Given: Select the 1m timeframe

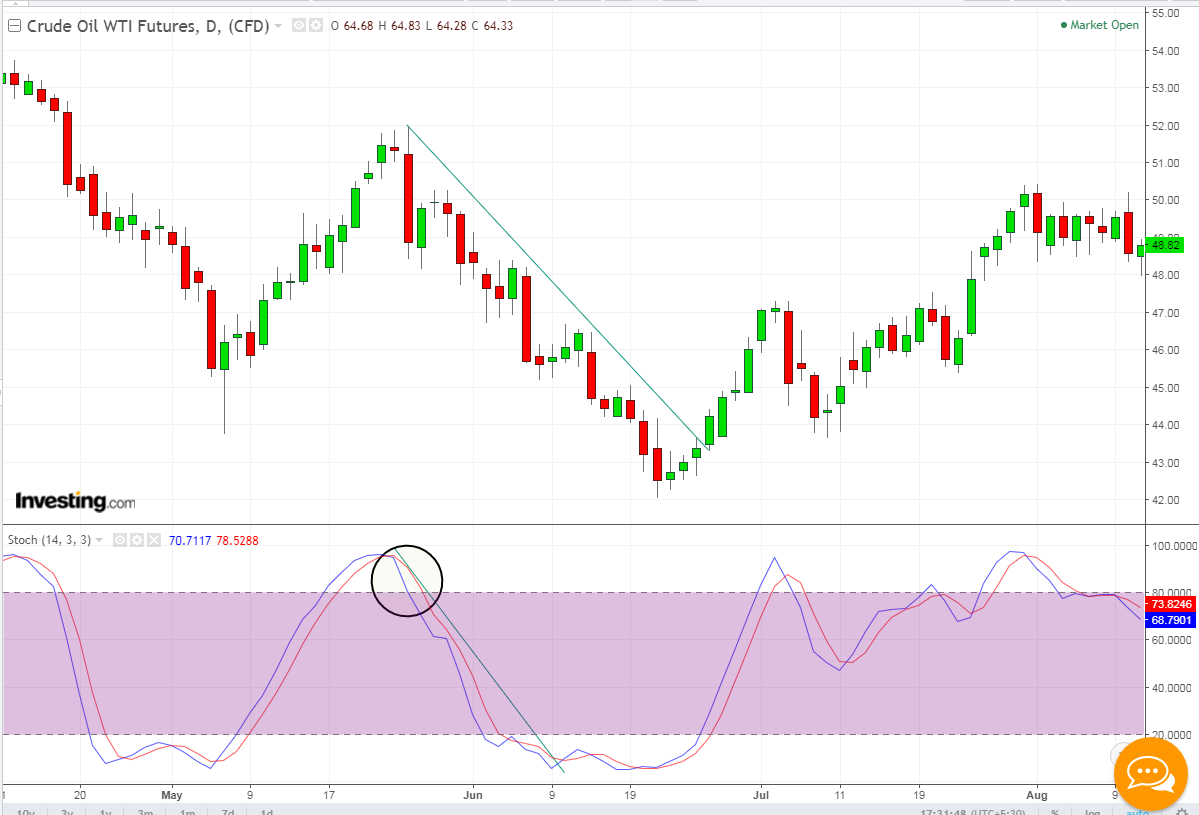Looking at the screenshot, I should pyautogui.click(x=186, y=812).
